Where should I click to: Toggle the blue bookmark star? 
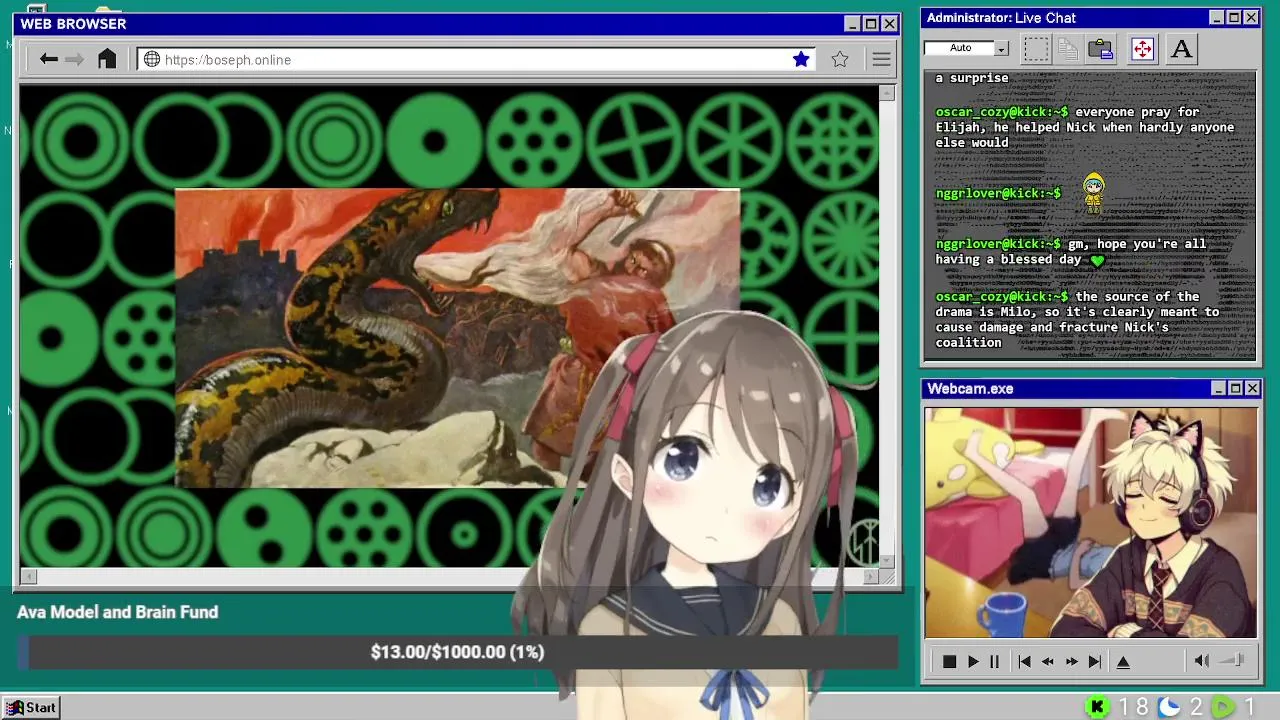801,60
